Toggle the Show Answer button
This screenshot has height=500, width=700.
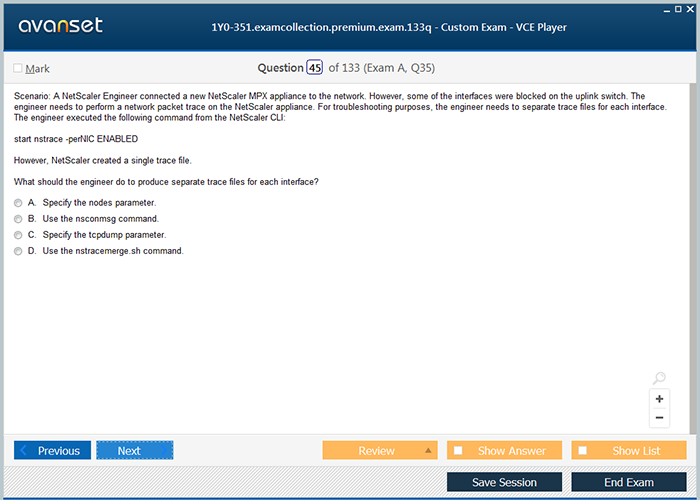click(504, 451)
